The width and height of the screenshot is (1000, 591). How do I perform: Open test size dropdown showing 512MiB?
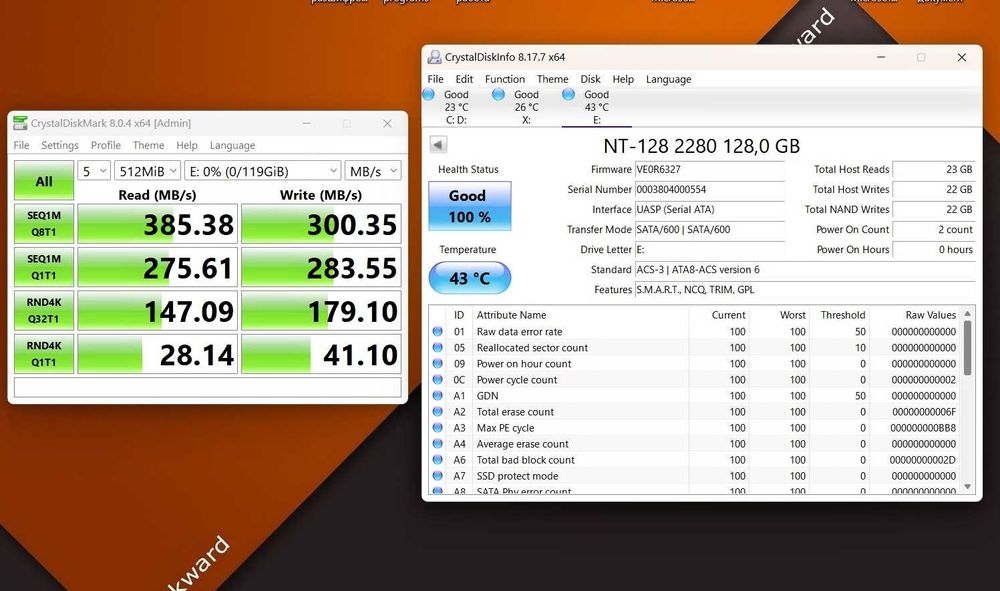click(147, 171)
